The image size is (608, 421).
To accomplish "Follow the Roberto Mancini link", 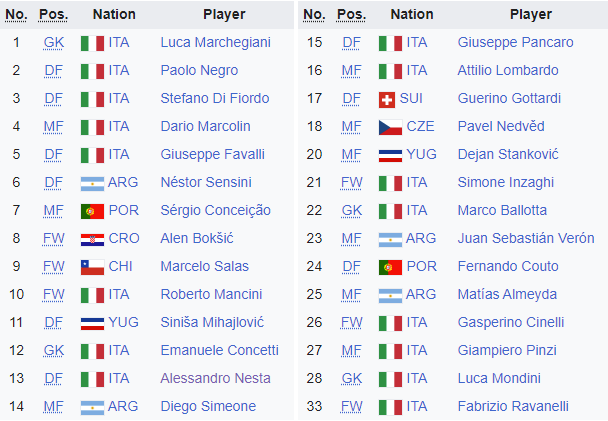I will (211, 294).
